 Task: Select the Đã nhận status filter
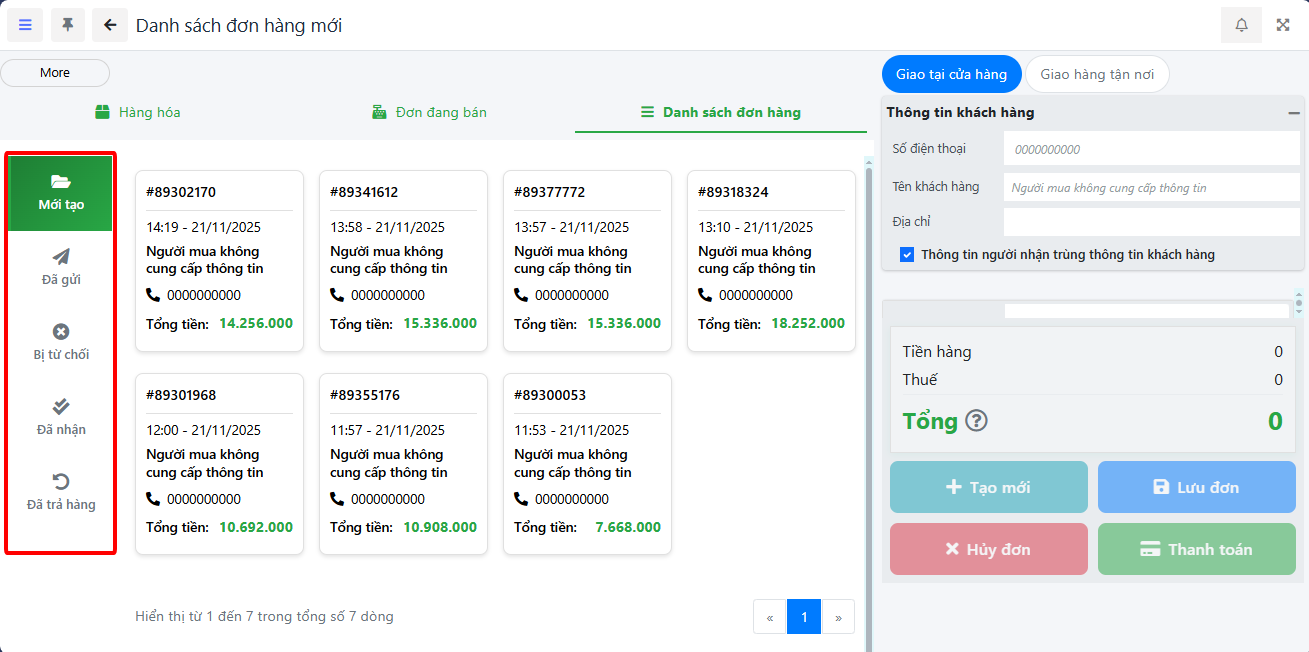(61, 417)
